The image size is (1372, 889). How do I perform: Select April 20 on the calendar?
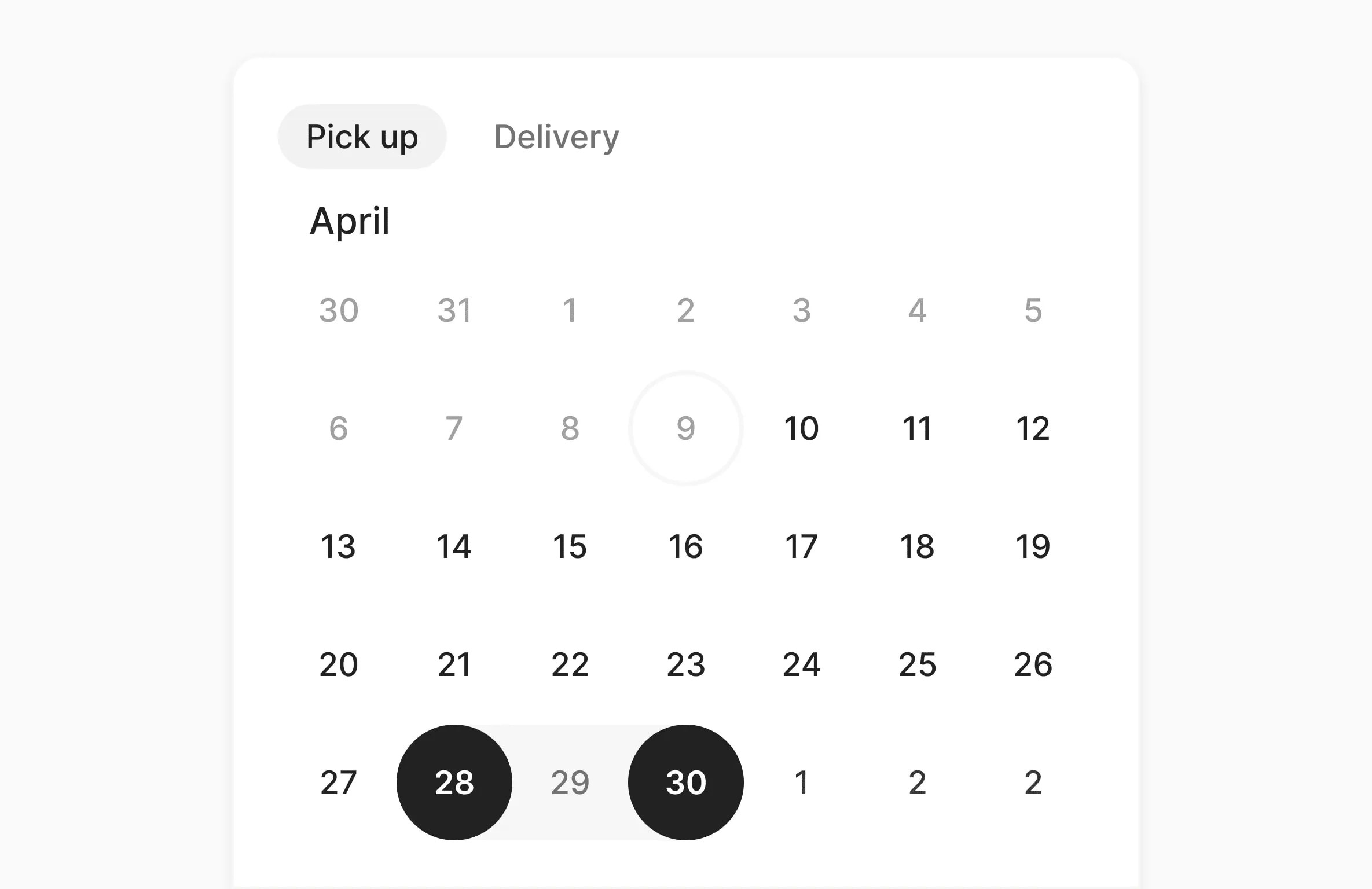point(339,664)
